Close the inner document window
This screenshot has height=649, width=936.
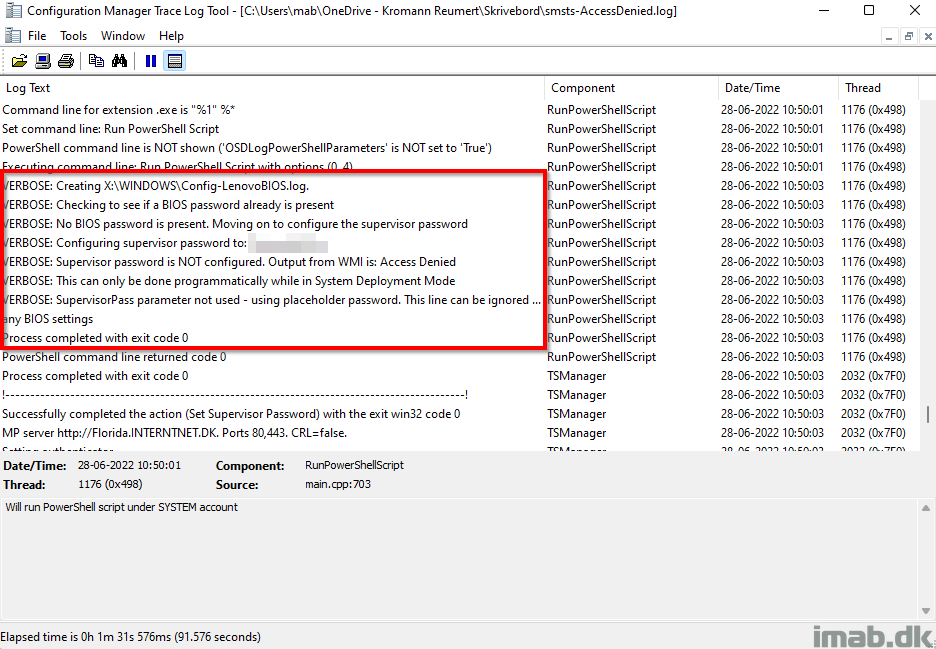pos(928,36)
